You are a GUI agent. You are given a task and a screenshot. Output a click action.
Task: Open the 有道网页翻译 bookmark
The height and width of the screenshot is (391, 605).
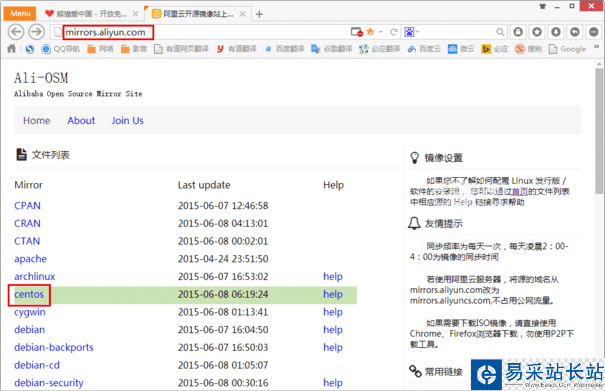tap(181, 49)
